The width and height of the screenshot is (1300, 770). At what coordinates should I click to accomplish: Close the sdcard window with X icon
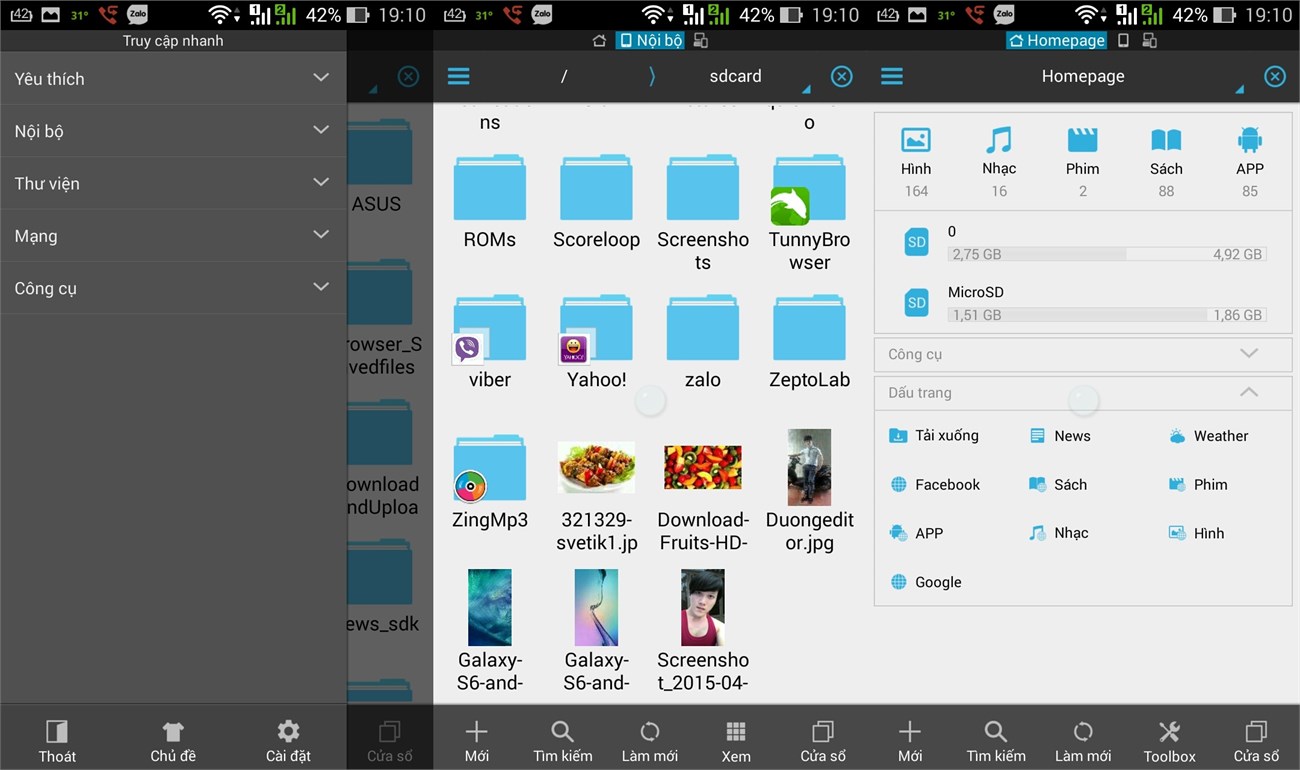pos(842,76)
